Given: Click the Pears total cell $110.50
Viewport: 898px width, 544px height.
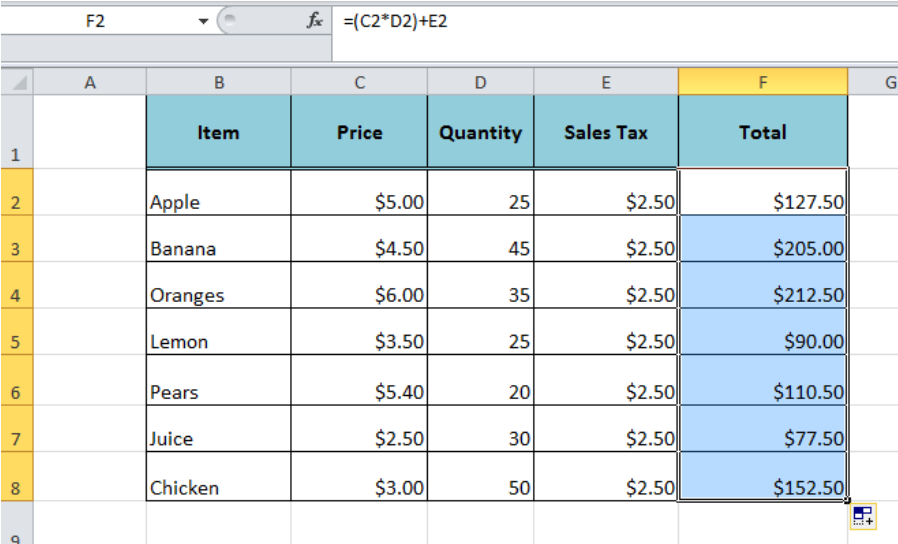Looking at the screenshot, I should [x=762, y=392].
